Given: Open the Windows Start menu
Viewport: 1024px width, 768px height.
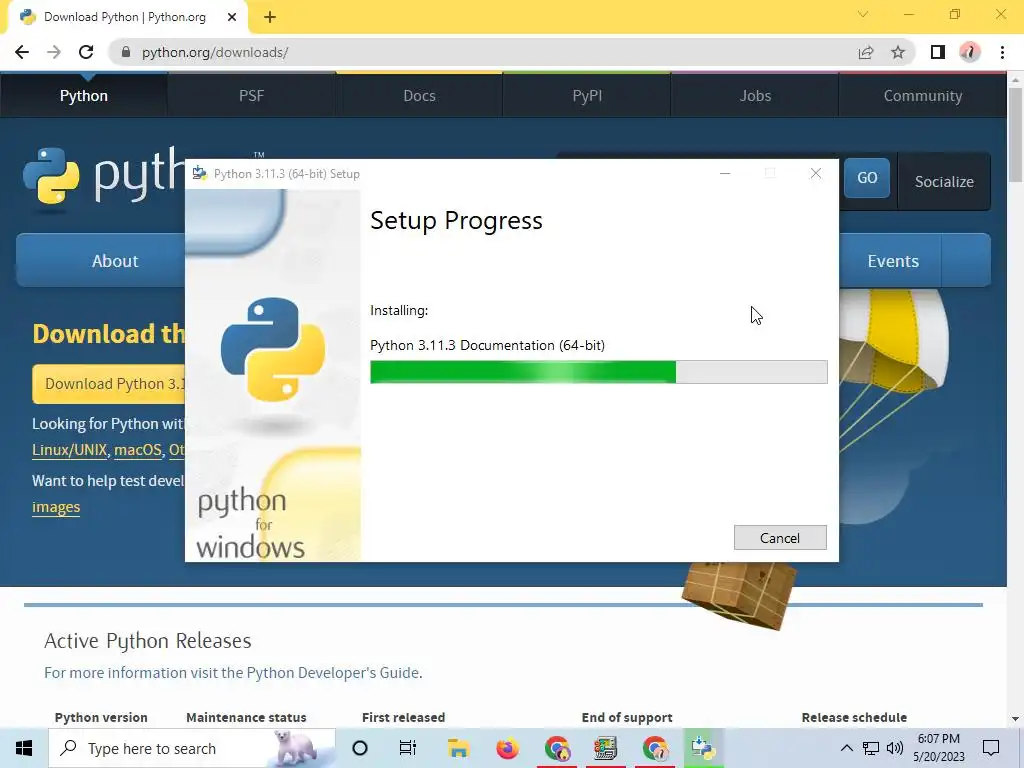Looking at the screenshot, I should pos(24,748).
